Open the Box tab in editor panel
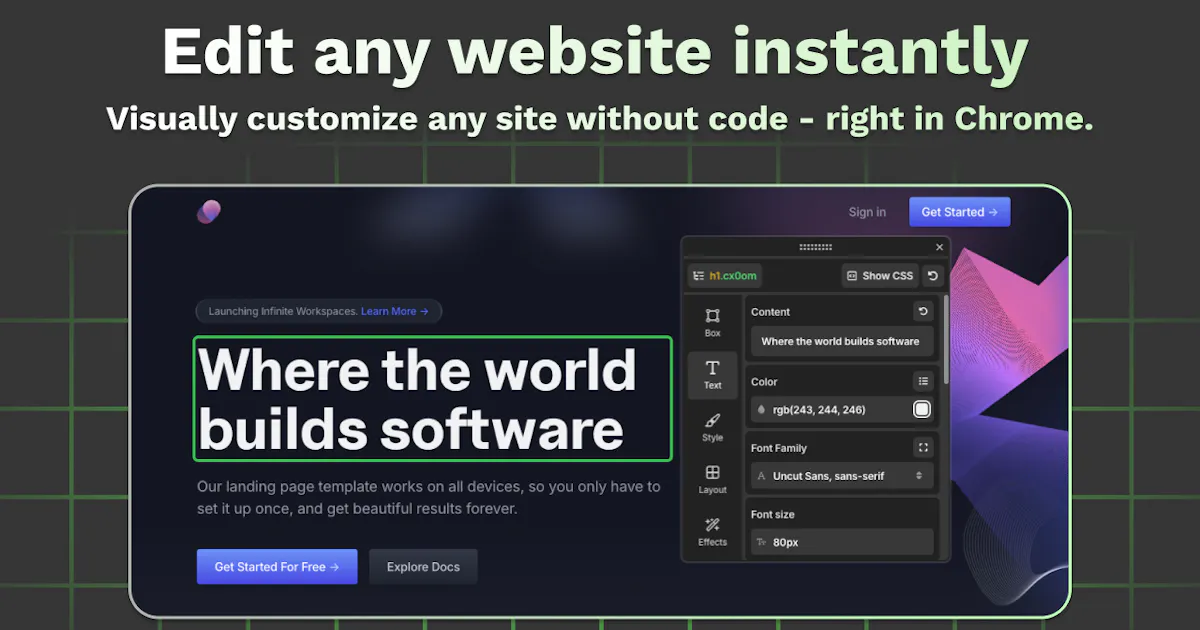This screenshot has width=1200, height=630. tap(712, 322)
